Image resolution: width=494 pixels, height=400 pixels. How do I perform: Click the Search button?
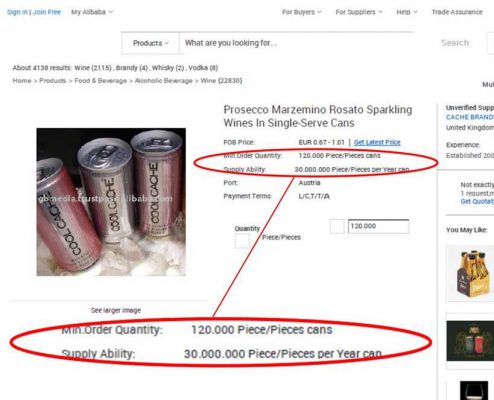tap(455, 43)
